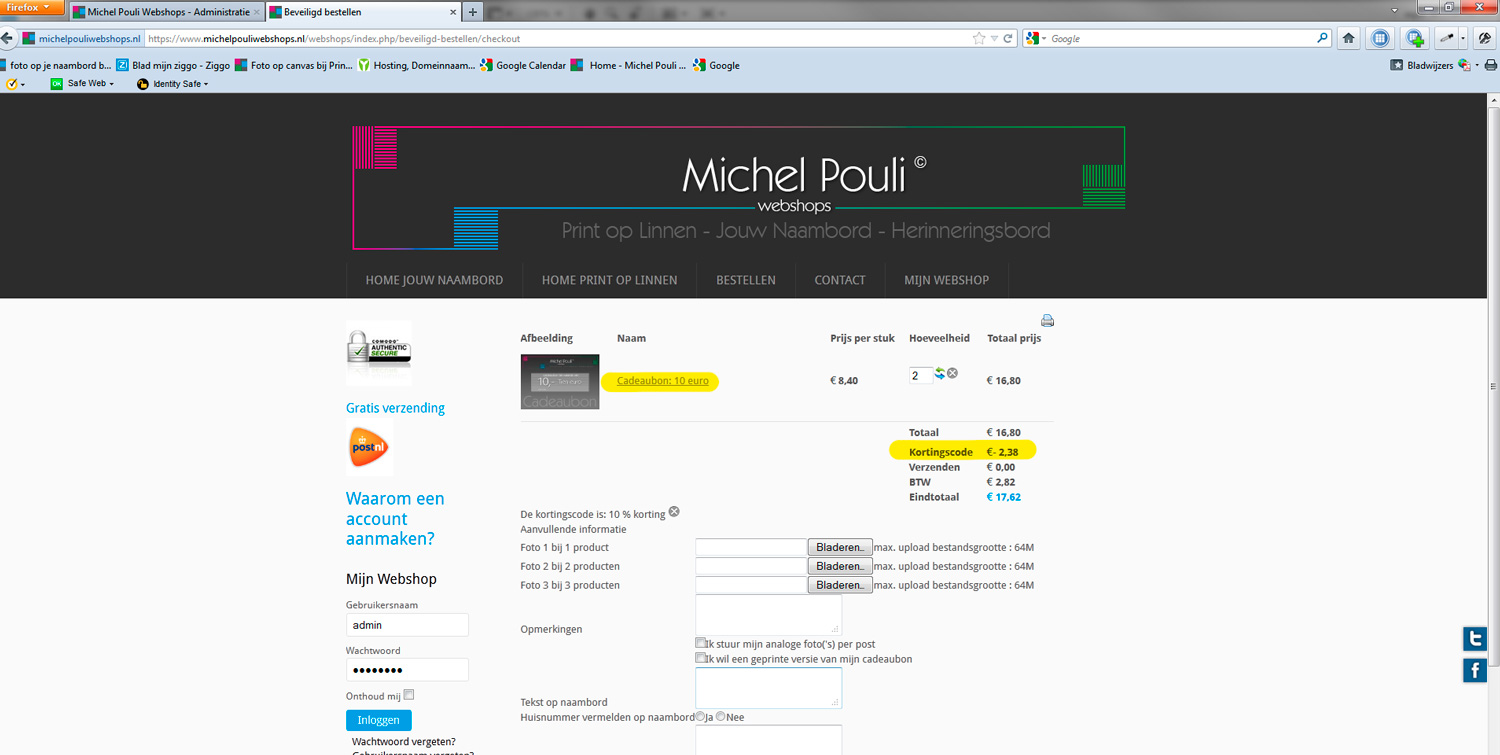This screenshot has width=1500, height=755.
Task: Click the search magnifier in Google box
Action: (x=1323, y=38)
